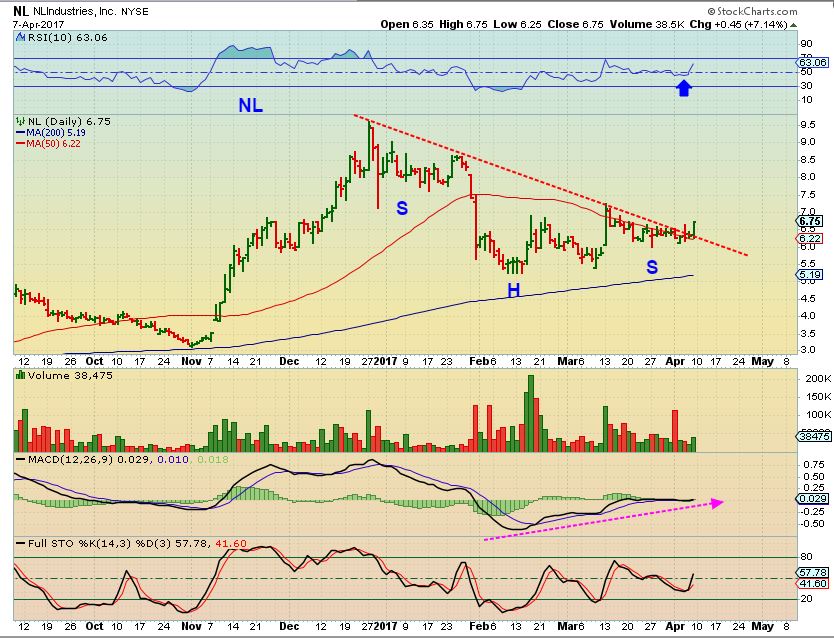Click the MA(50) 6.22 legend entry
Image resolution: width=834 pixels, height=638 pixels.
tap(53, 144)
